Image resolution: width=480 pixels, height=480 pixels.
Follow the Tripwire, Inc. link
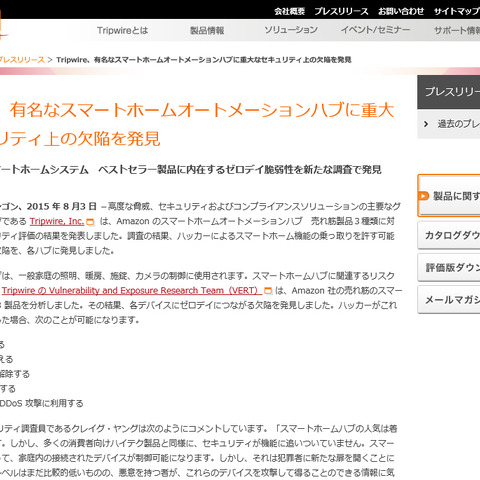coord(57,221)
